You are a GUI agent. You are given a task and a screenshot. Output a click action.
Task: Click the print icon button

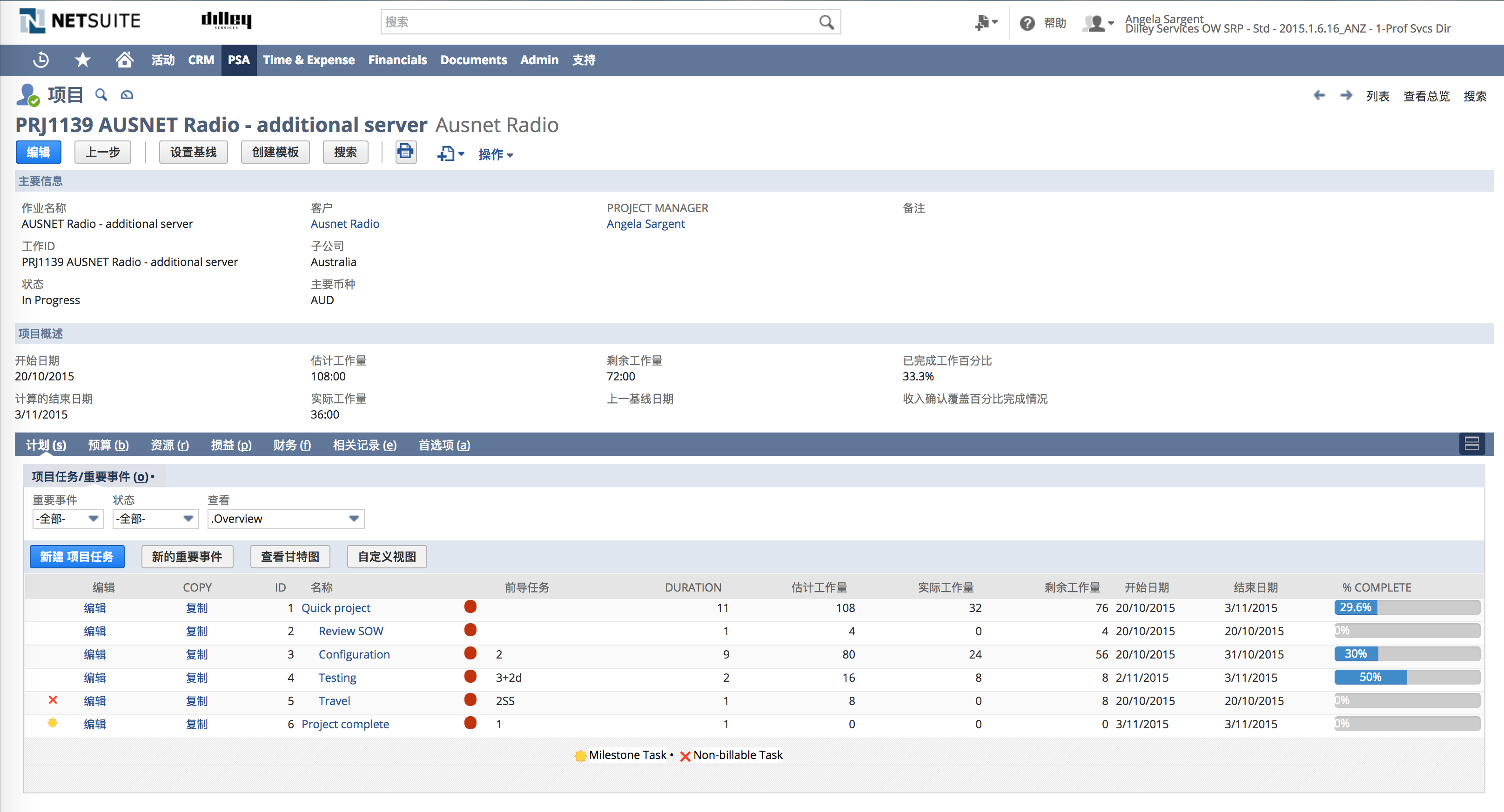pos(405,152)
